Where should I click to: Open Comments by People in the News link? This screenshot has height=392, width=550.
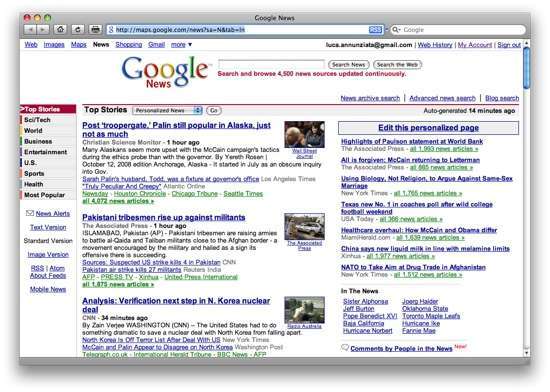click(x=401, y=349)
